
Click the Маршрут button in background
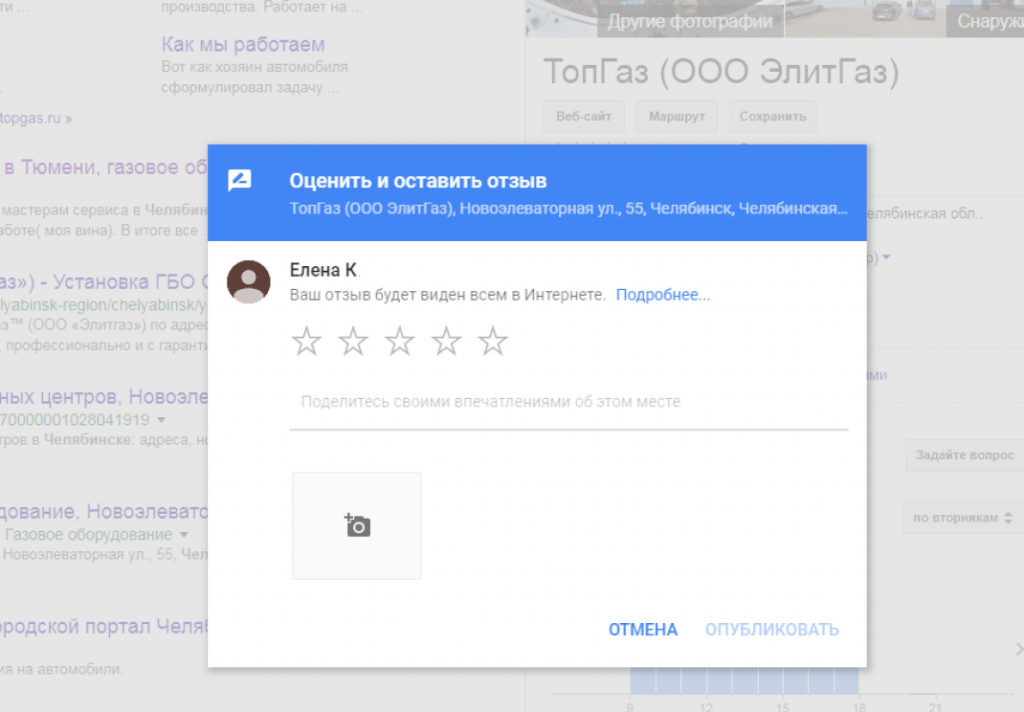(x=677, y=117)
